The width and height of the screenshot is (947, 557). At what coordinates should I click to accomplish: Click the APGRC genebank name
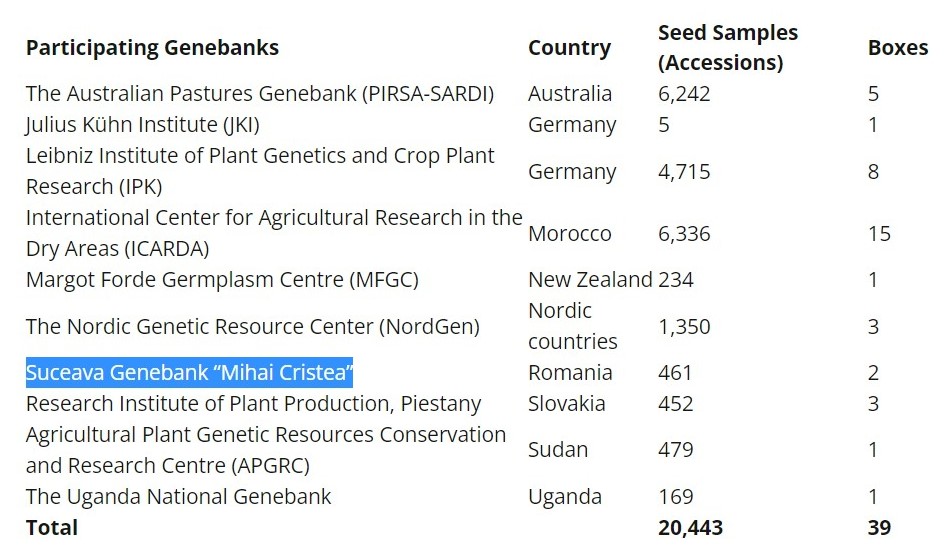pos(266,450)
